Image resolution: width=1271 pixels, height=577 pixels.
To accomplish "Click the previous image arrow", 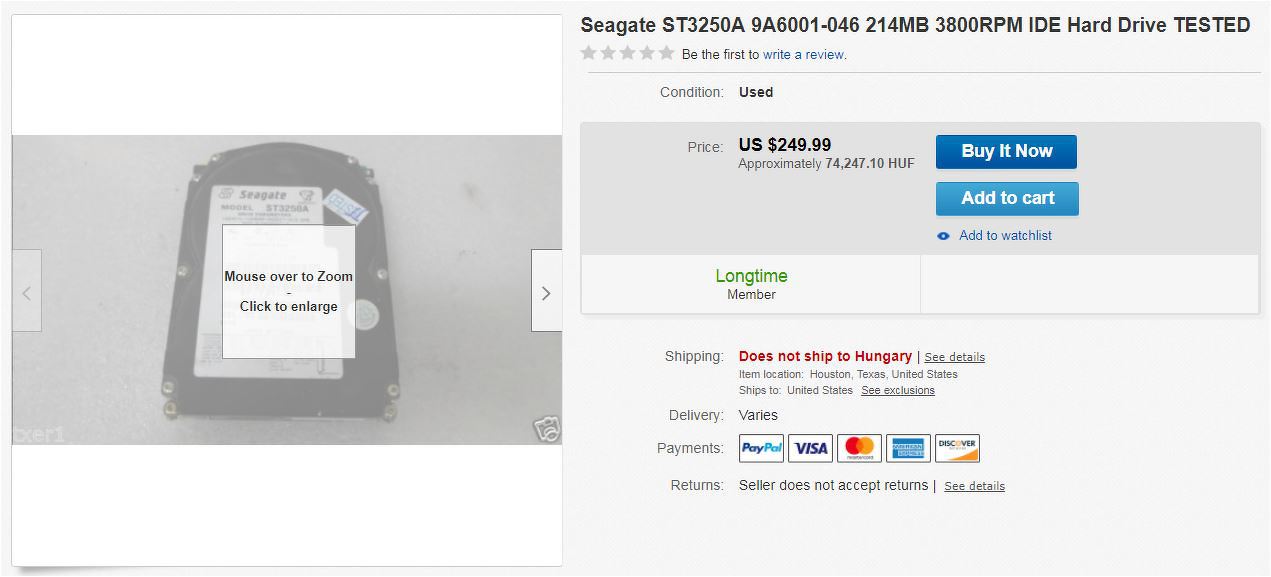I will coord(27,291).
